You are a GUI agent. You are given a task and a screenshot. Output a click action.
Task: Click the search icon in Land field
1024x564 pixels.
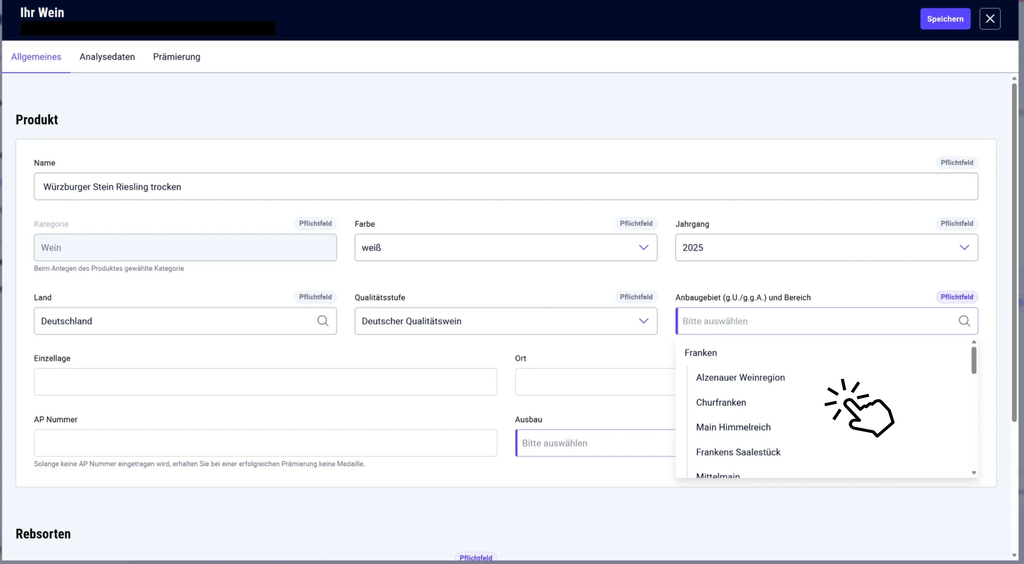(323, 321)
